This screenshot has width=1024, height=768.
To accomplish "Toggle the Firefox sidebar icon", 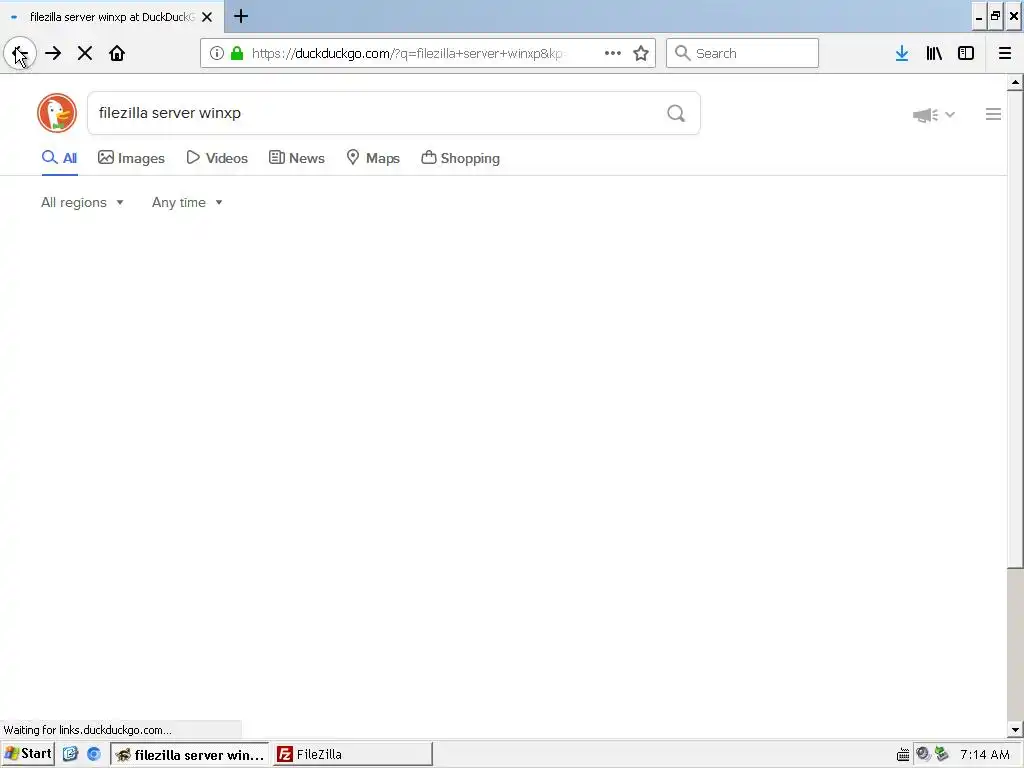I will coord(966,54).
